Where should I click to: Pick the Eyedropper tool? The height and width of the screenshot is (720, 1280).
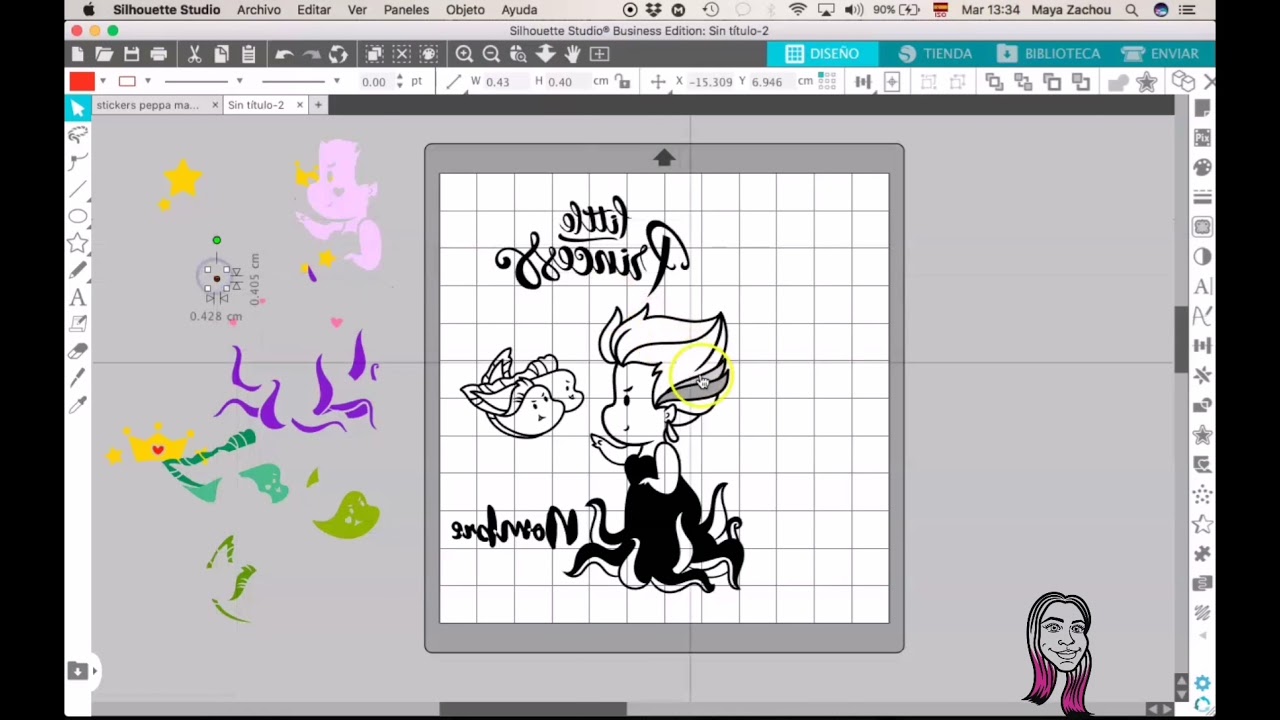click(x=78, y=405)
